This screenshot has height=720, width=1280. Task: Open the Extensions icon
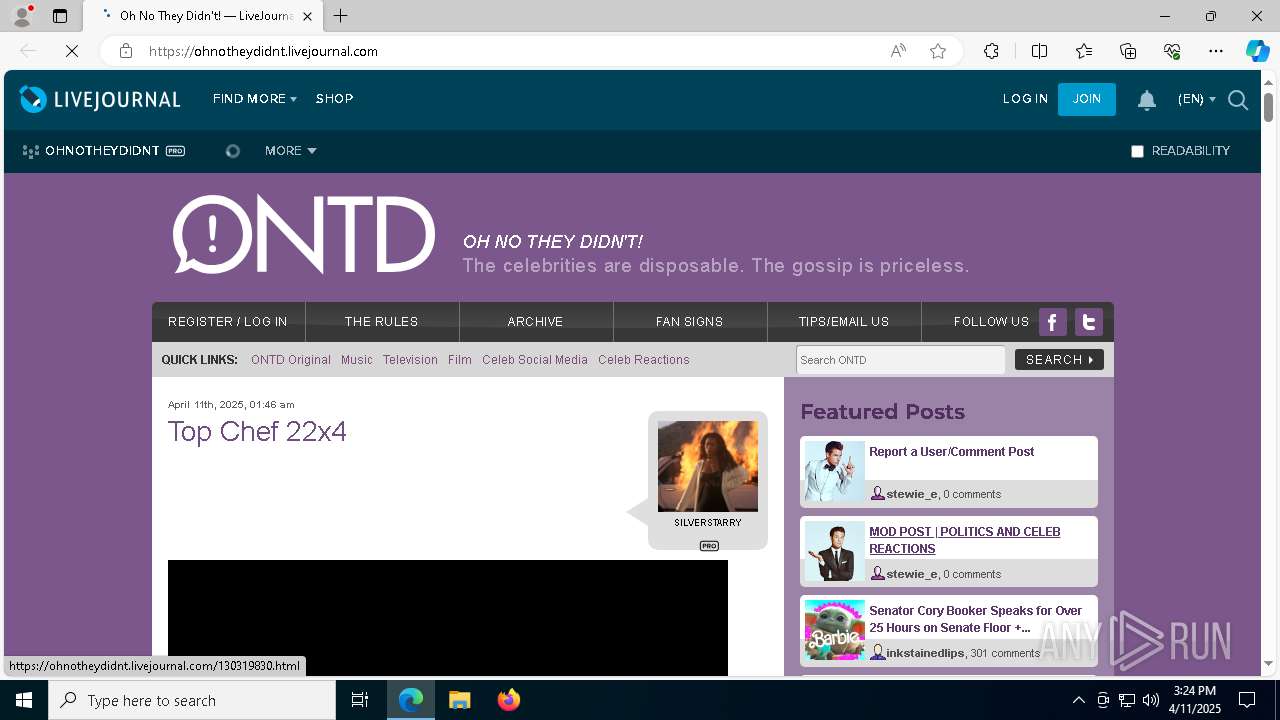[991, 51]
